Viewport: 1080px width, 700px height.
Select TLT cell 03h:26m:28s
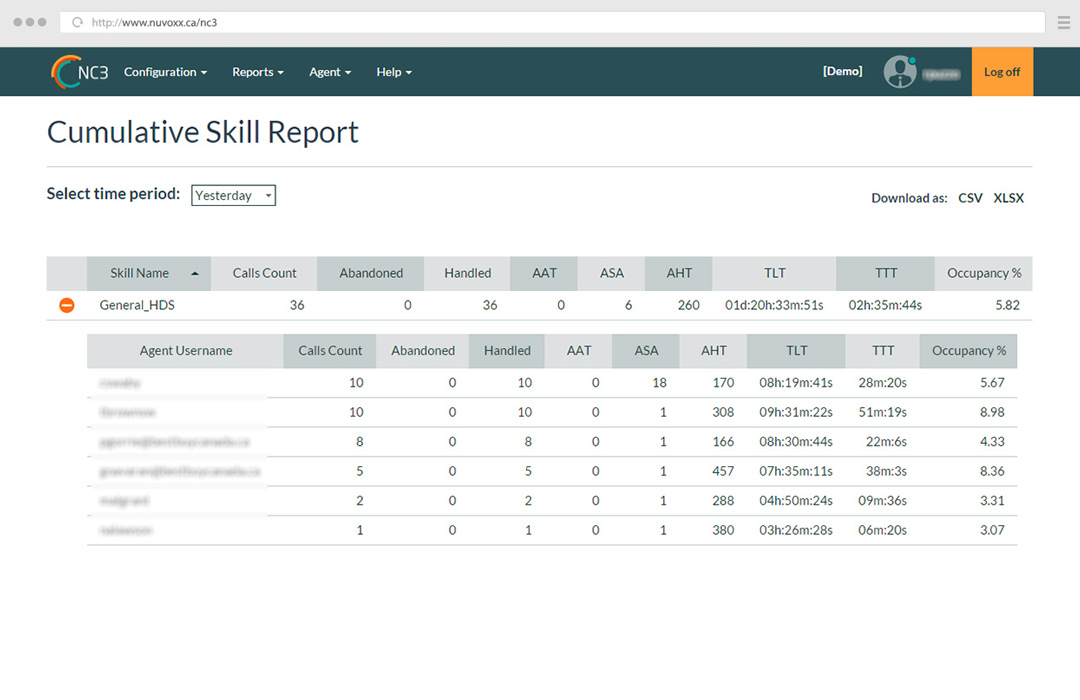coord(796,530)
